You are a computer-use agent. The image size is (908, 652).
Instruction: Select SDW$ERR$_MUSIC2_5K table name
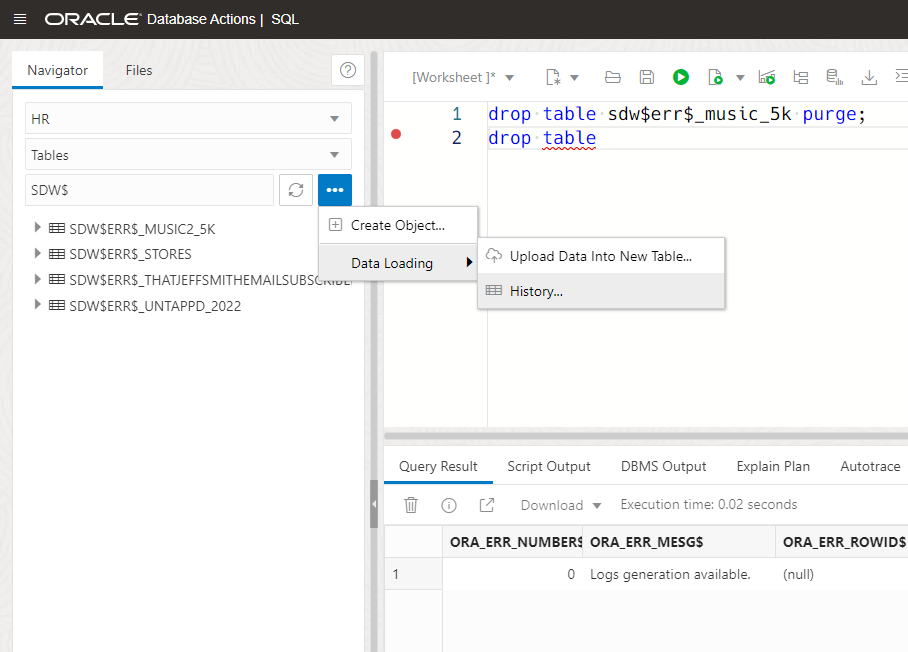142,229
